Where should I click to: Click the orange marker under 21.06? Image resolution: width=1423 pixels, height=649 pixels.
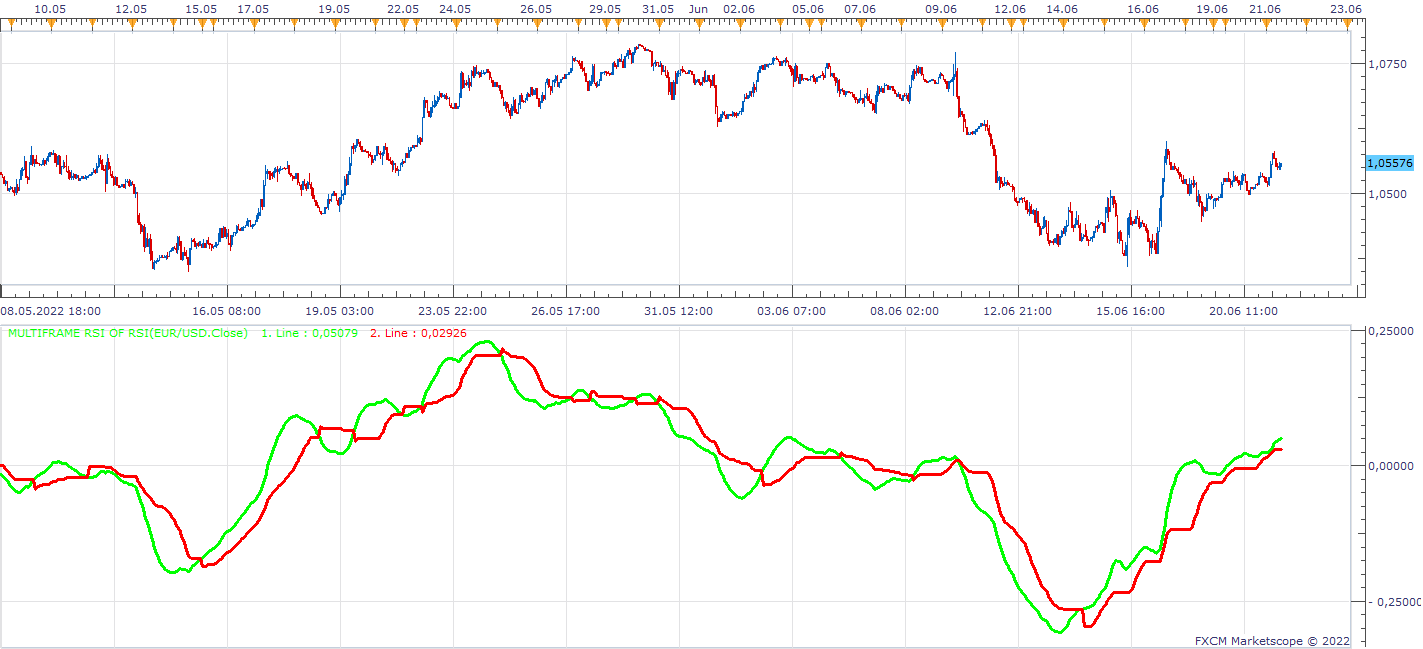click(1265, 22)
